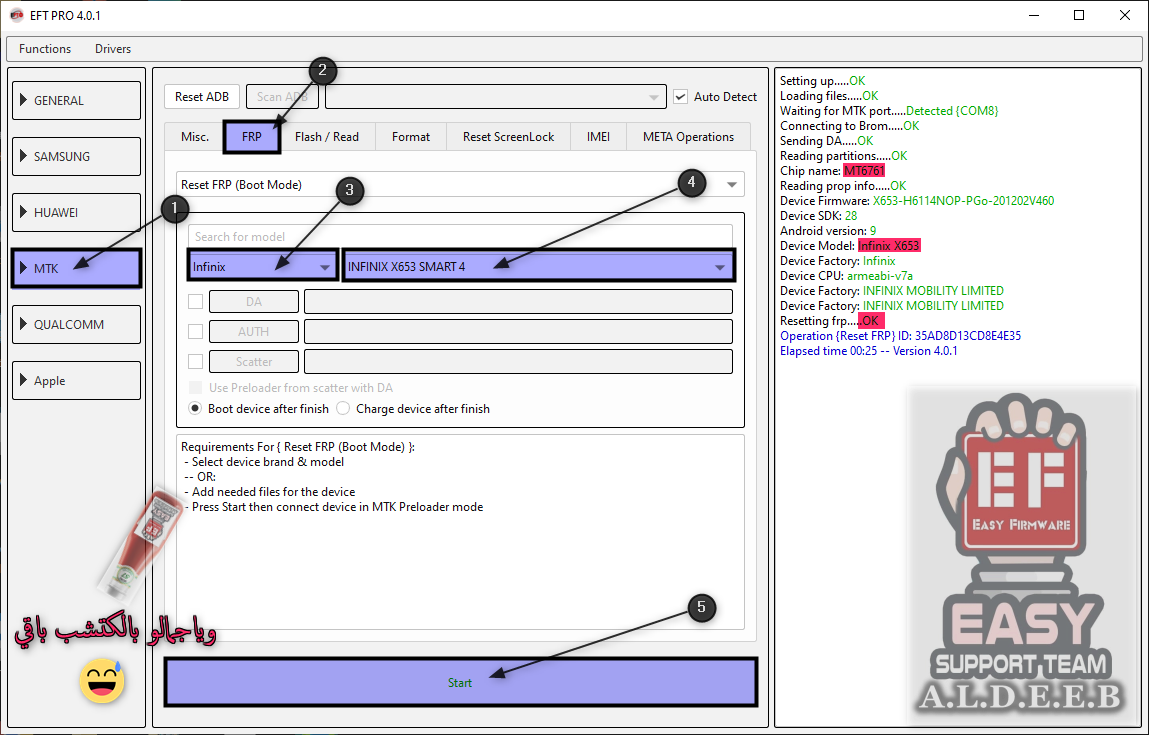Open the Infinix brand dropdown
The width and height of the screenshot is (1149, 735).
point(262,267)
